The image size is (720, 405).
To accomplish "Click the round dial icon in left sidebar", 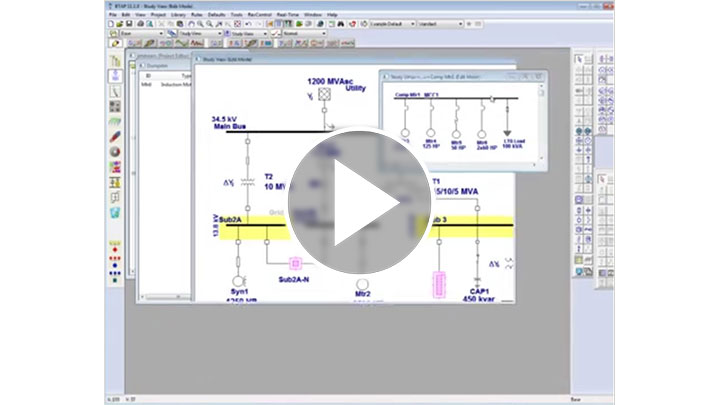I will click(x=115, y=152).
